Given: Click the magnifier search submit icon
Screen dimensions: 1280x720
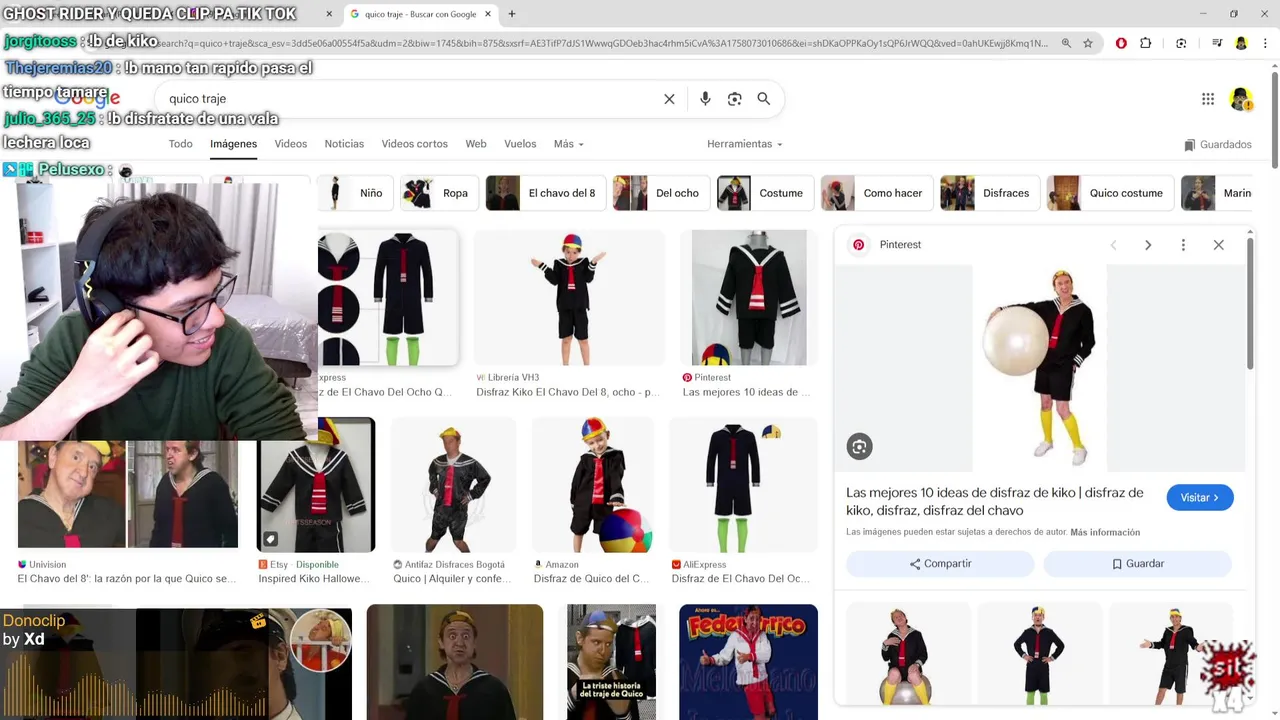Looking at the screenshot, I should [764, 99].
